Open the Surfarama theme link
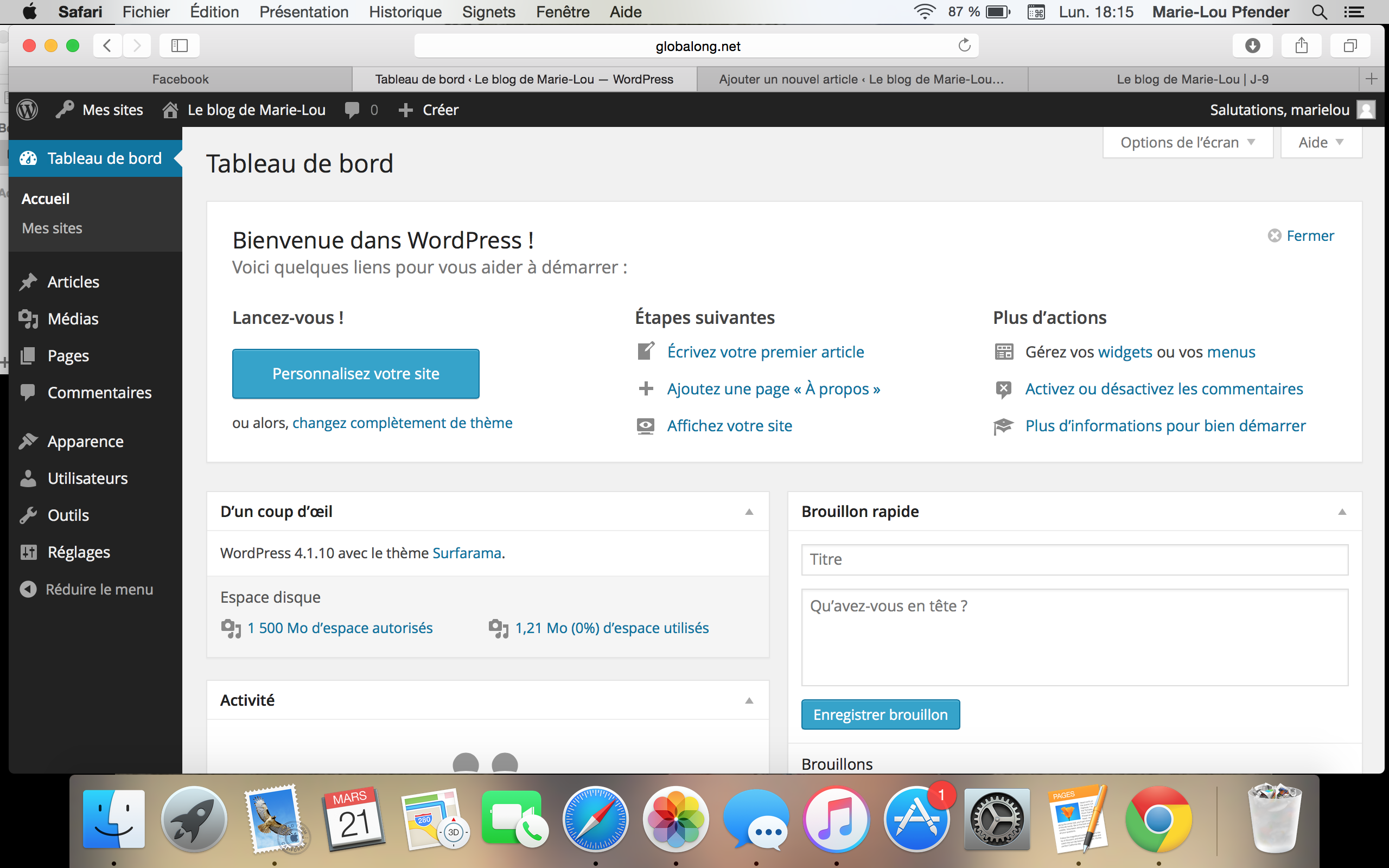 click(x=467, y=553)
